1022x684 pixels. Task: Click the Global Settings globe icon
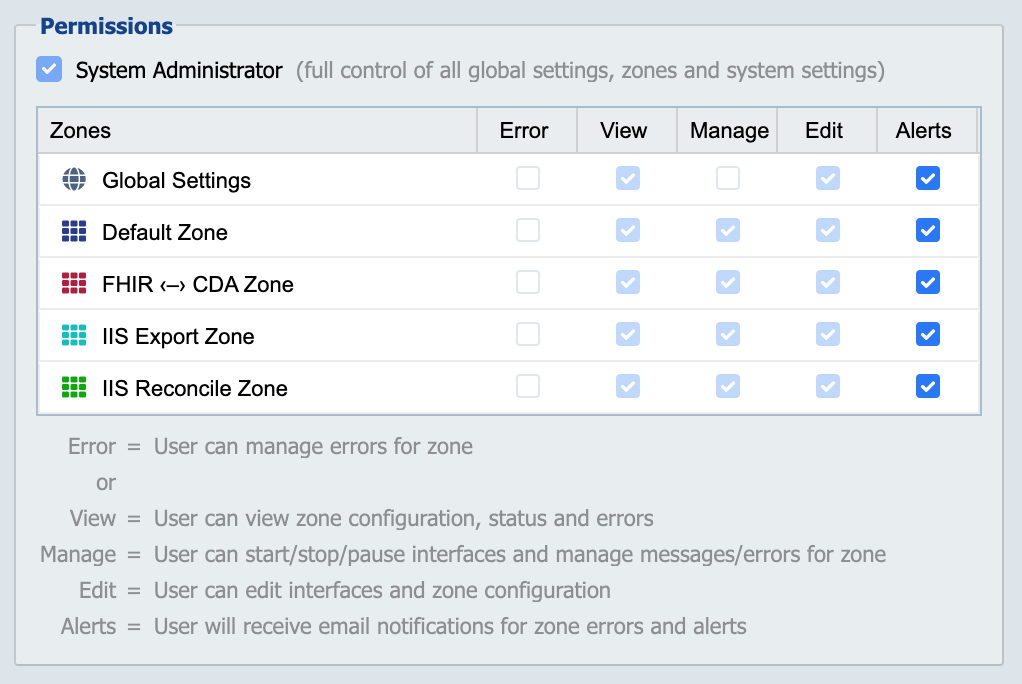click(x=74, y=179)
